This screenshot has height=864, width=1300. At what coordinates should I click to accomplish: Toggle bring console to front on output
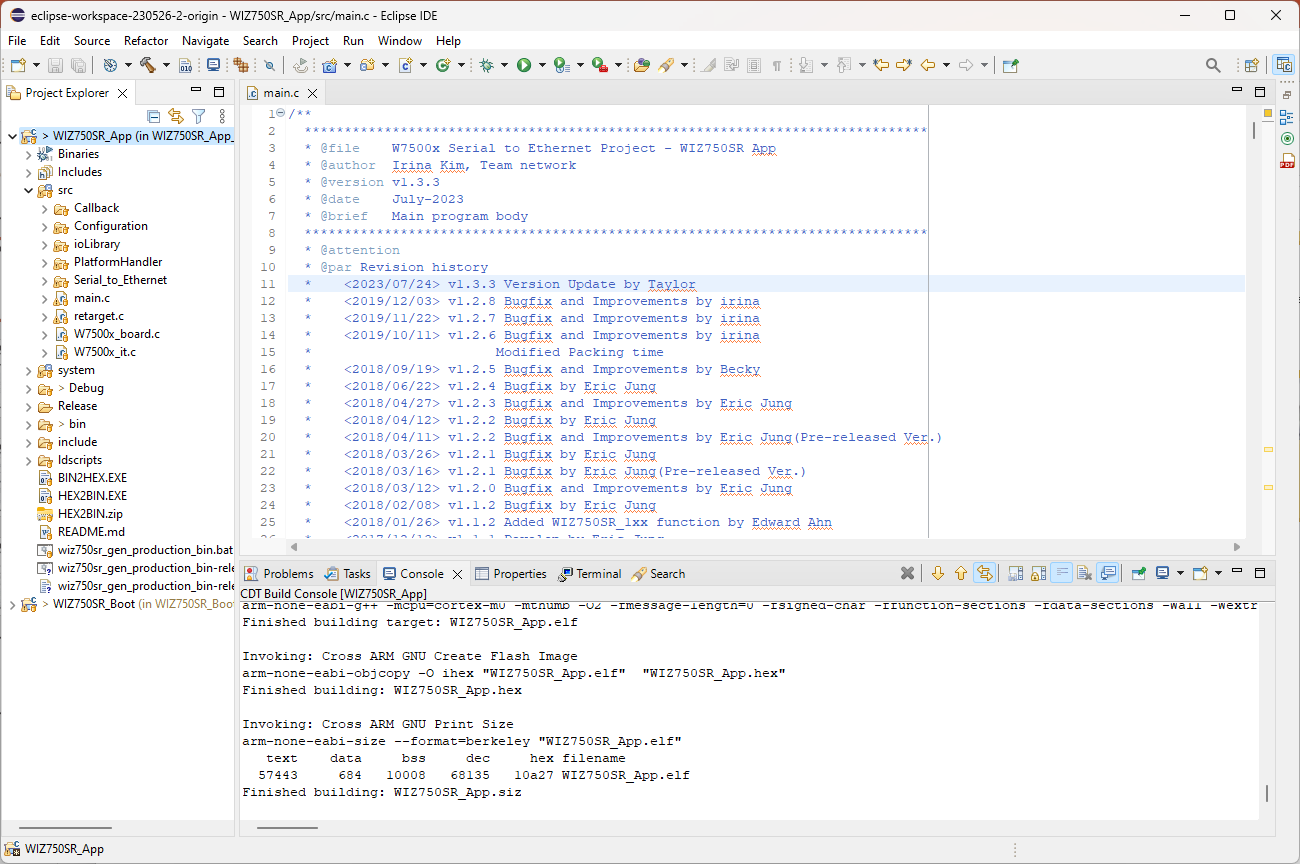click(x=1109, y=573)
